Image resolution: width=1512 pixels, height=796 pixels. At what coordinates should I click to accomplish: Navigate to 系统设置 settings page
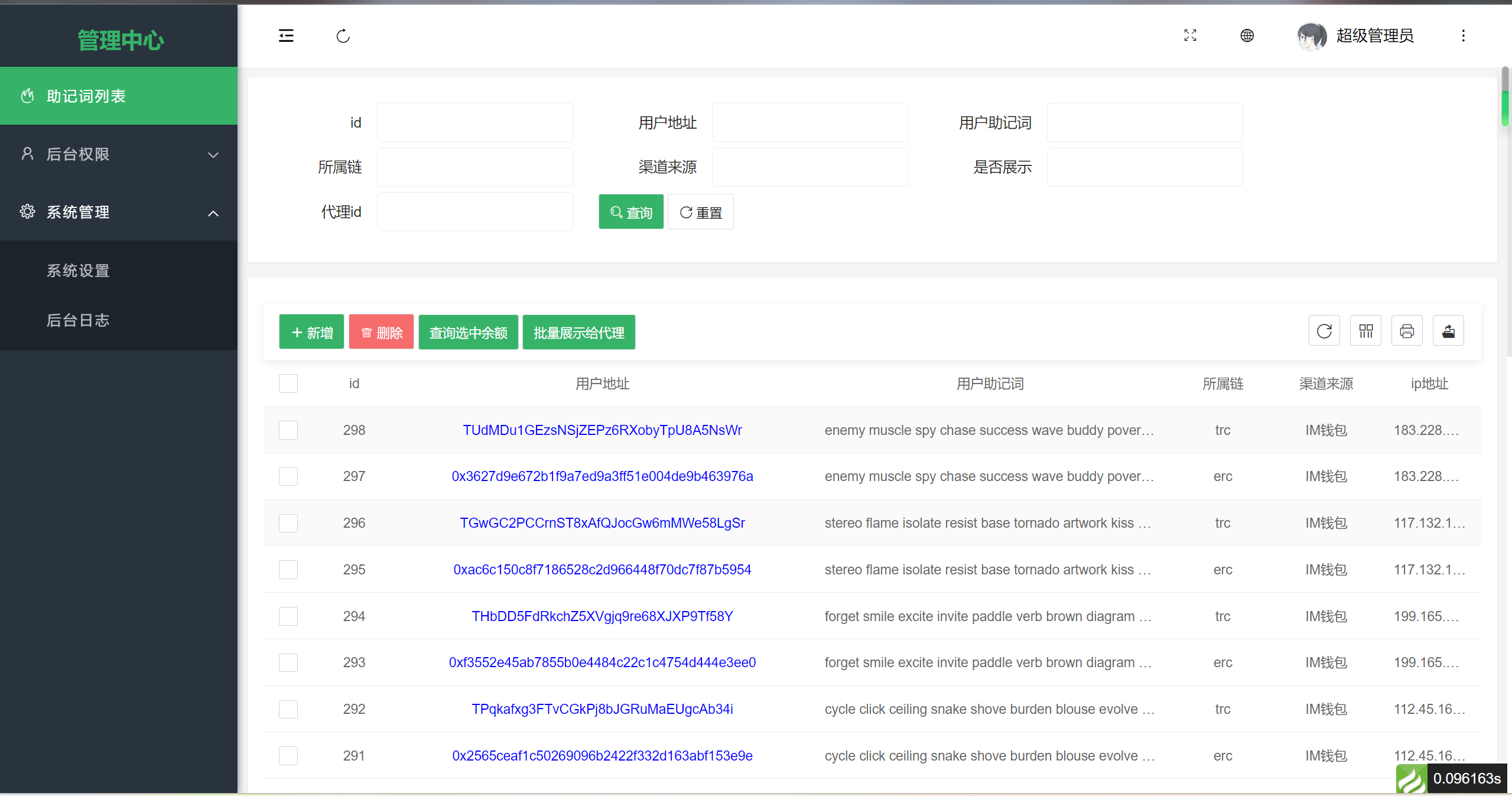tap(78, 270)
